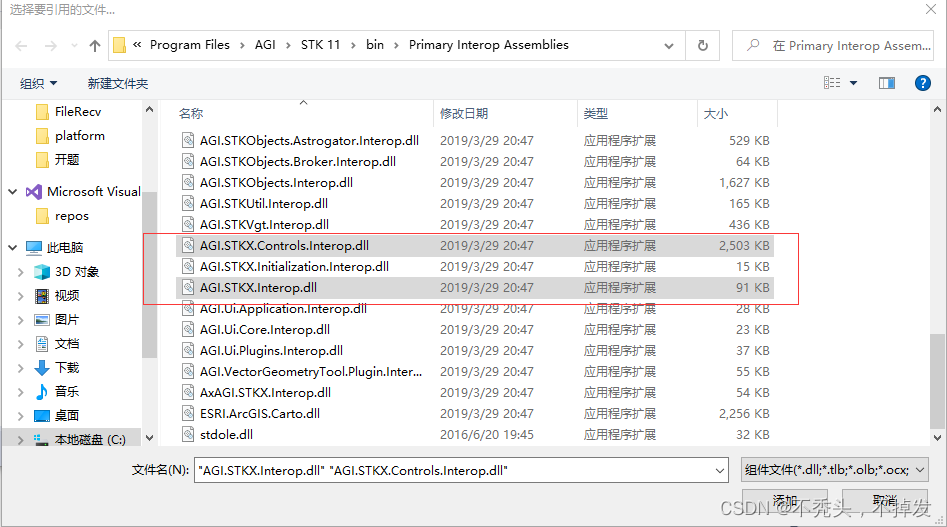Select 视频 in navigation tree
This screenshot has height=527, width=947.
66,296
